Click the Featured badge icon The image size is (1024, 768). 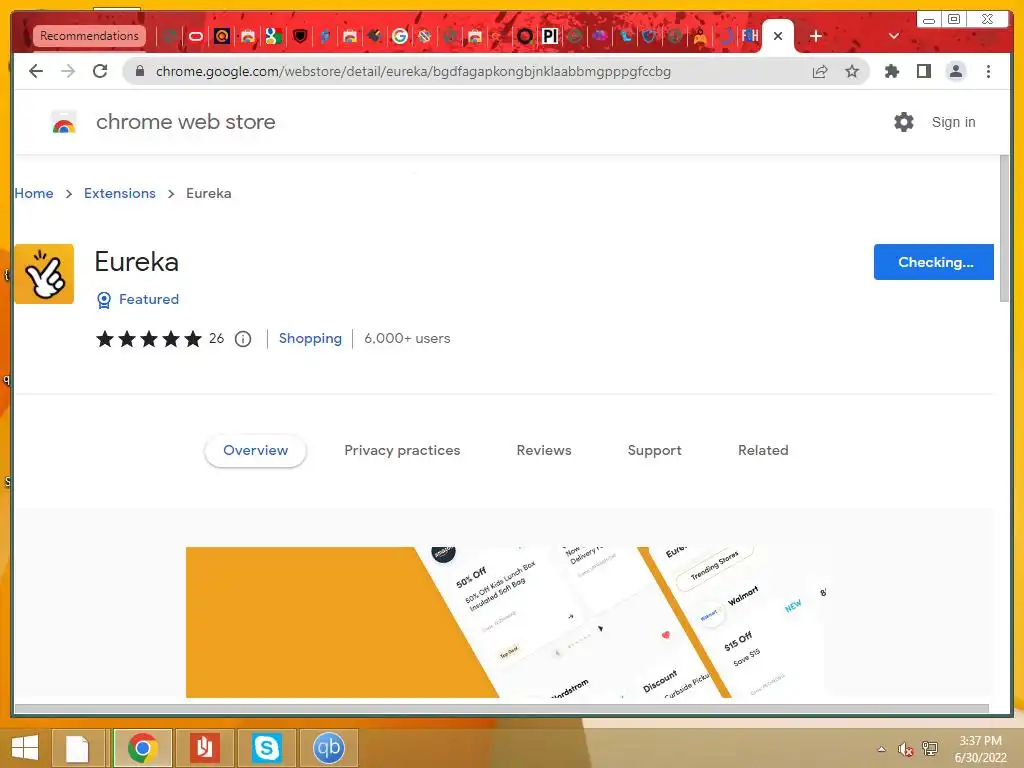click(x=104, y=300)
